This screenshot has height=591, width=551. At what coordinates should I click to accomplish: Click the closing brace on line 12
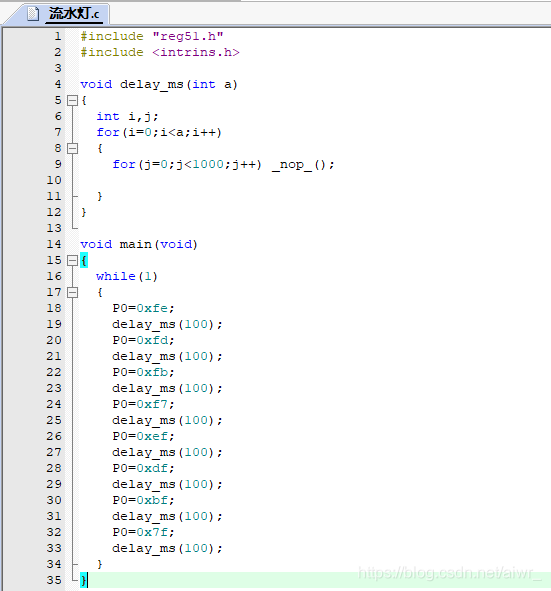pos(84,212)
